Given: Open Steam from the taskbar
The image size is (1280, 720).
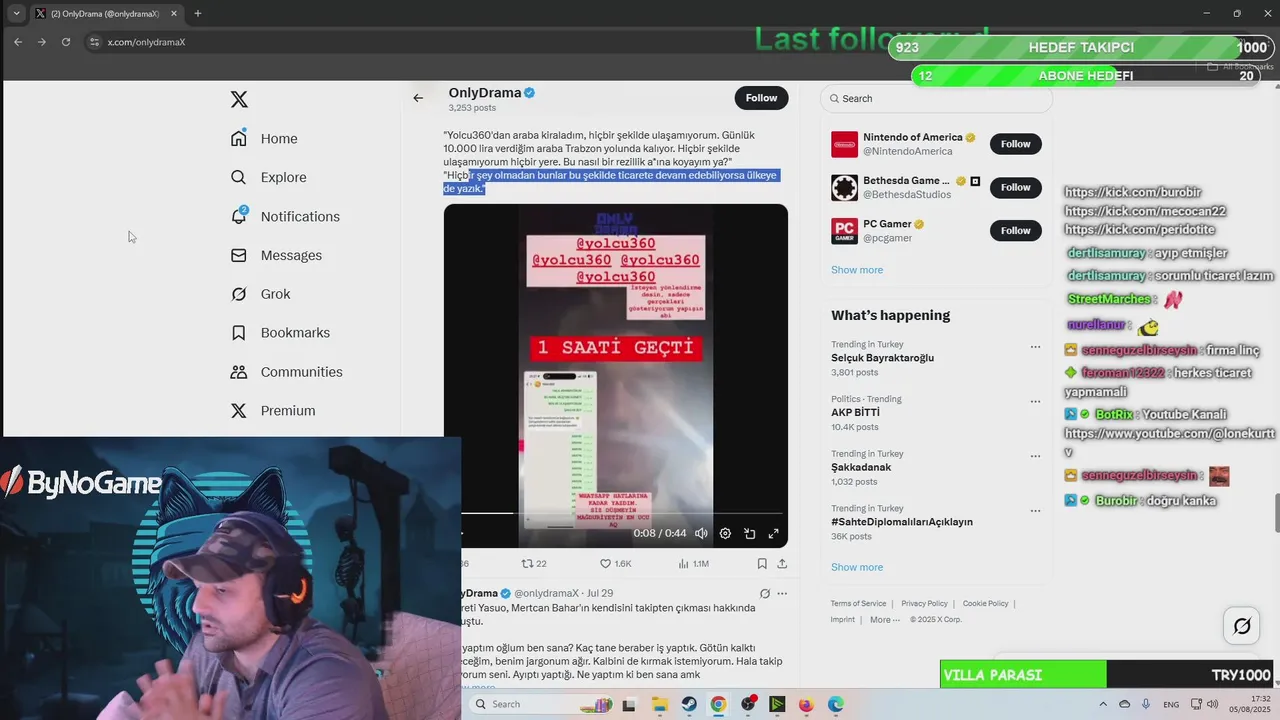Looking at the screenshot, I should click(689, 704).
